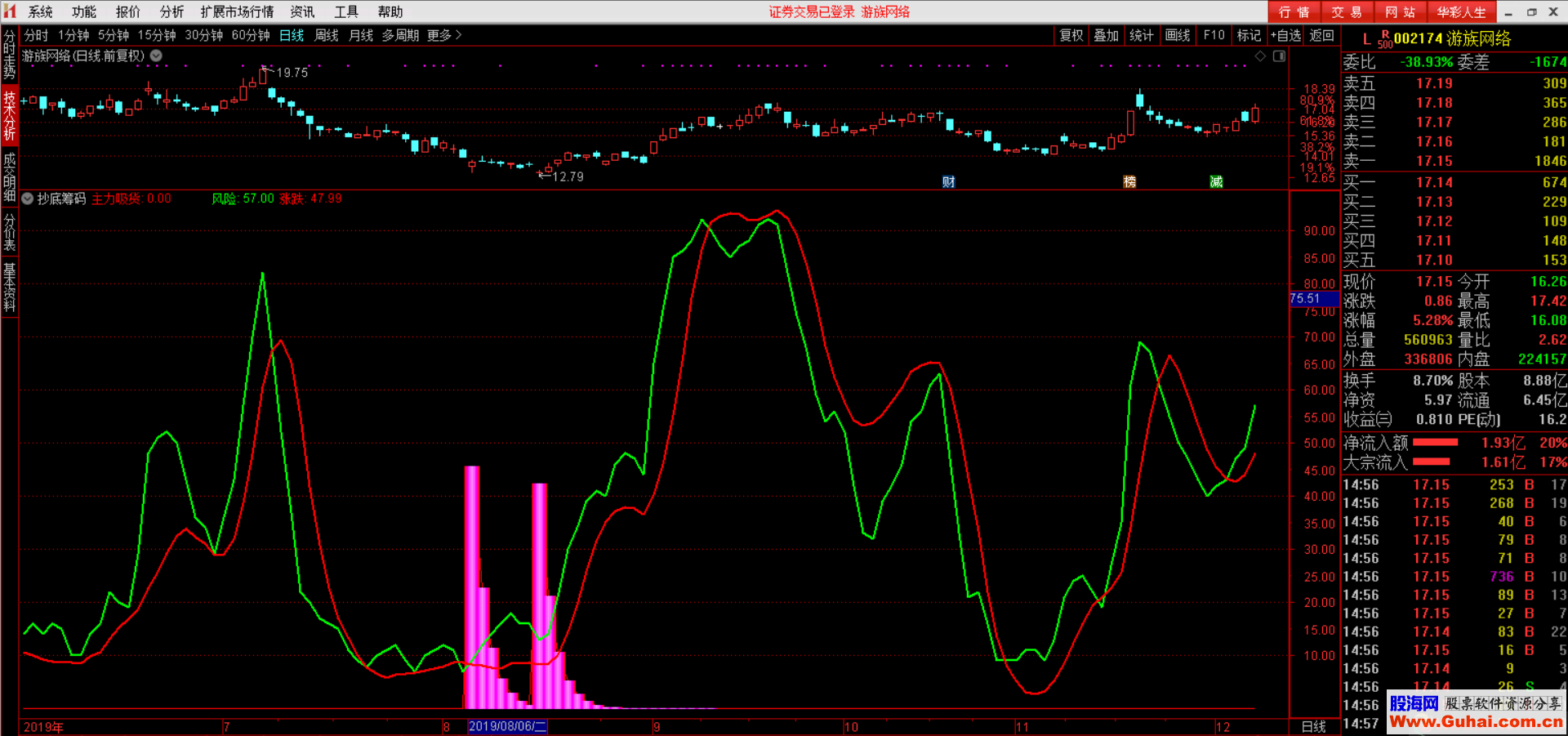This screenshot has width=1568, height=736.
Task: Open the 资讯 menu
Action: point(302,11)
